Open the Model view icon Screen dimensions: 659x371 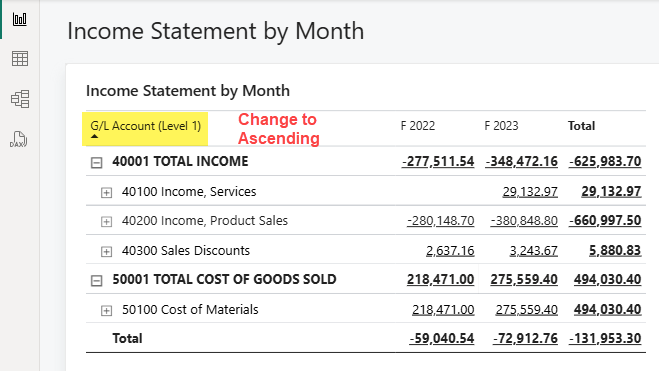[20, 99]
